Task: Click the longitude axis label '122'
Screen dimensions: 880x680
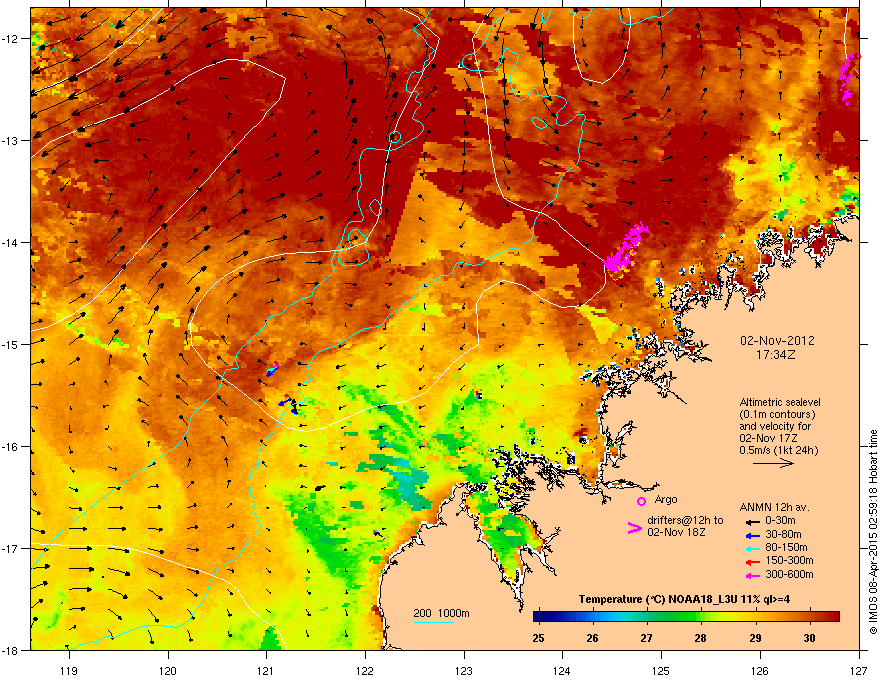Action: pyautogui.click(x=365, y=670)
